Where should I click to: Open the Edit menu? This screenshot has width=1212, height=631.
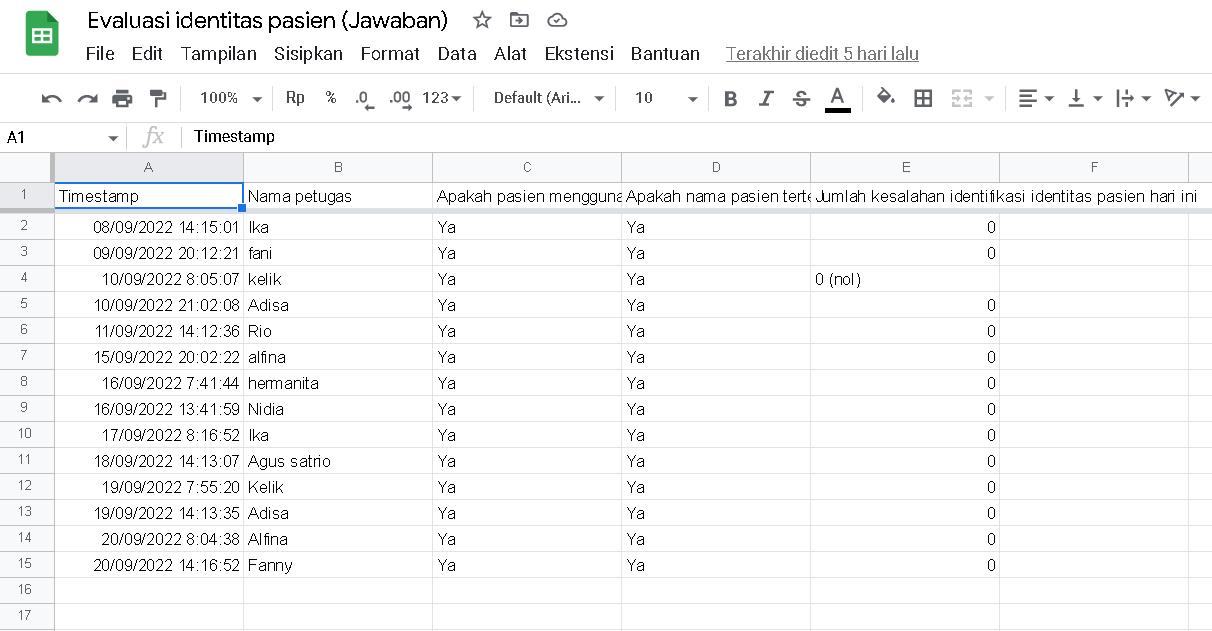click(x=147, y=54)
